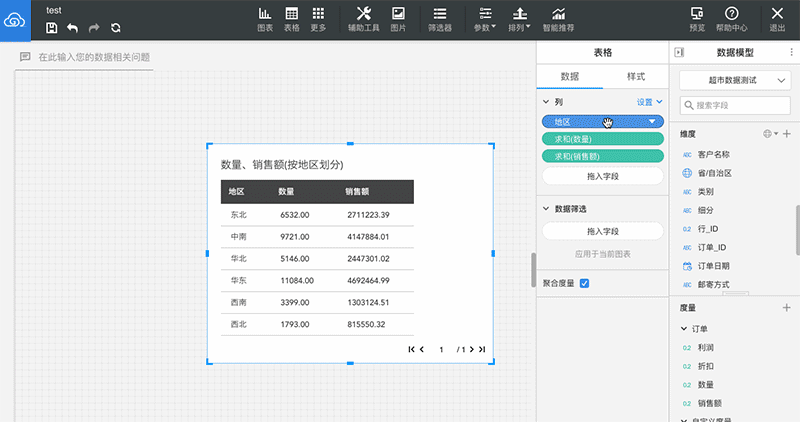Select the 邮寄方式 field
Screen dimensions: 800x422
(713, 285)
